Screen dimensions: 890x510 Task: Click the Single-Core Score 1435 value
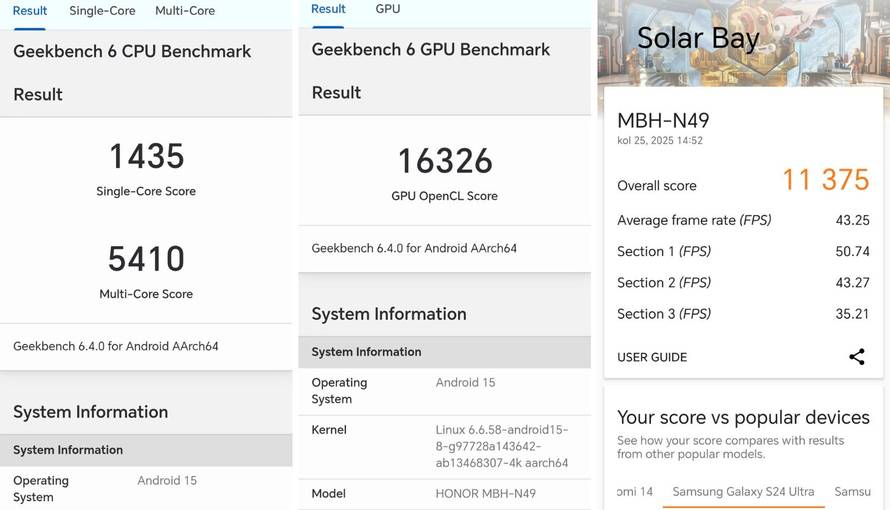pyautogui.click(x=146, y=157)
